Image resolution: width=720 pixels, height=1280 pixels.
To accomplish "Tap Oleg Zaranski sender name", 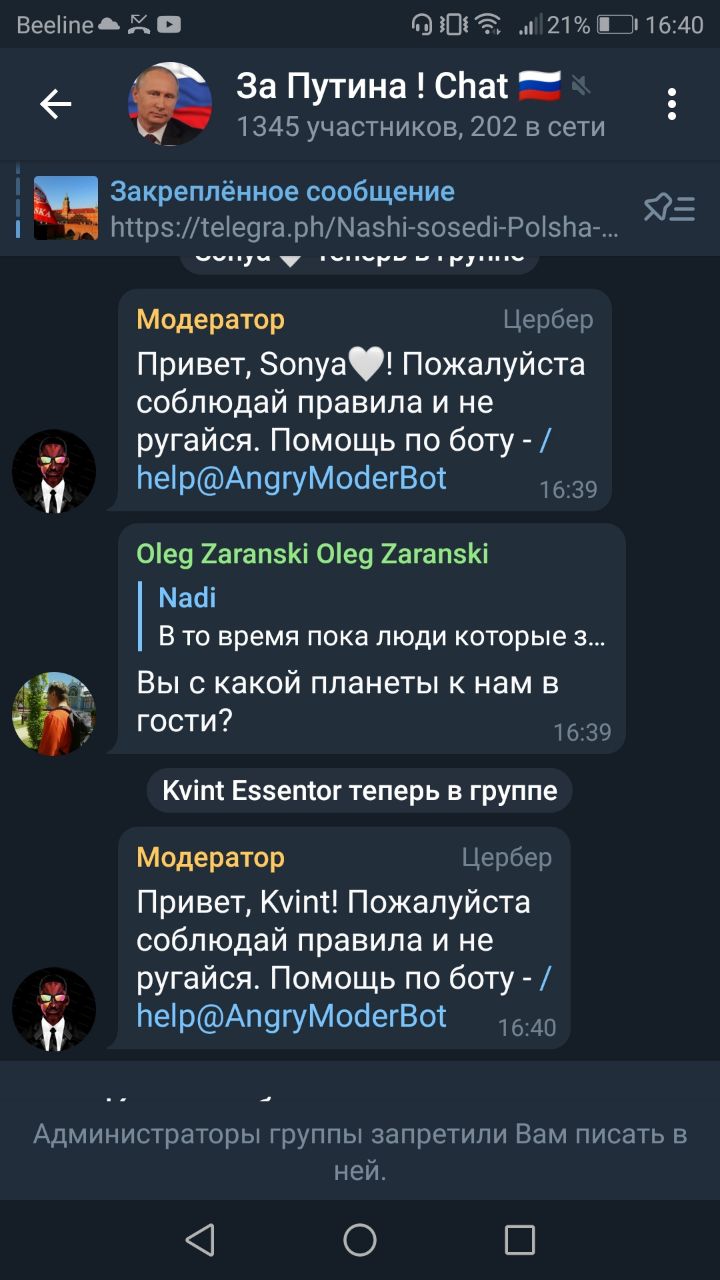I will 312,553.
